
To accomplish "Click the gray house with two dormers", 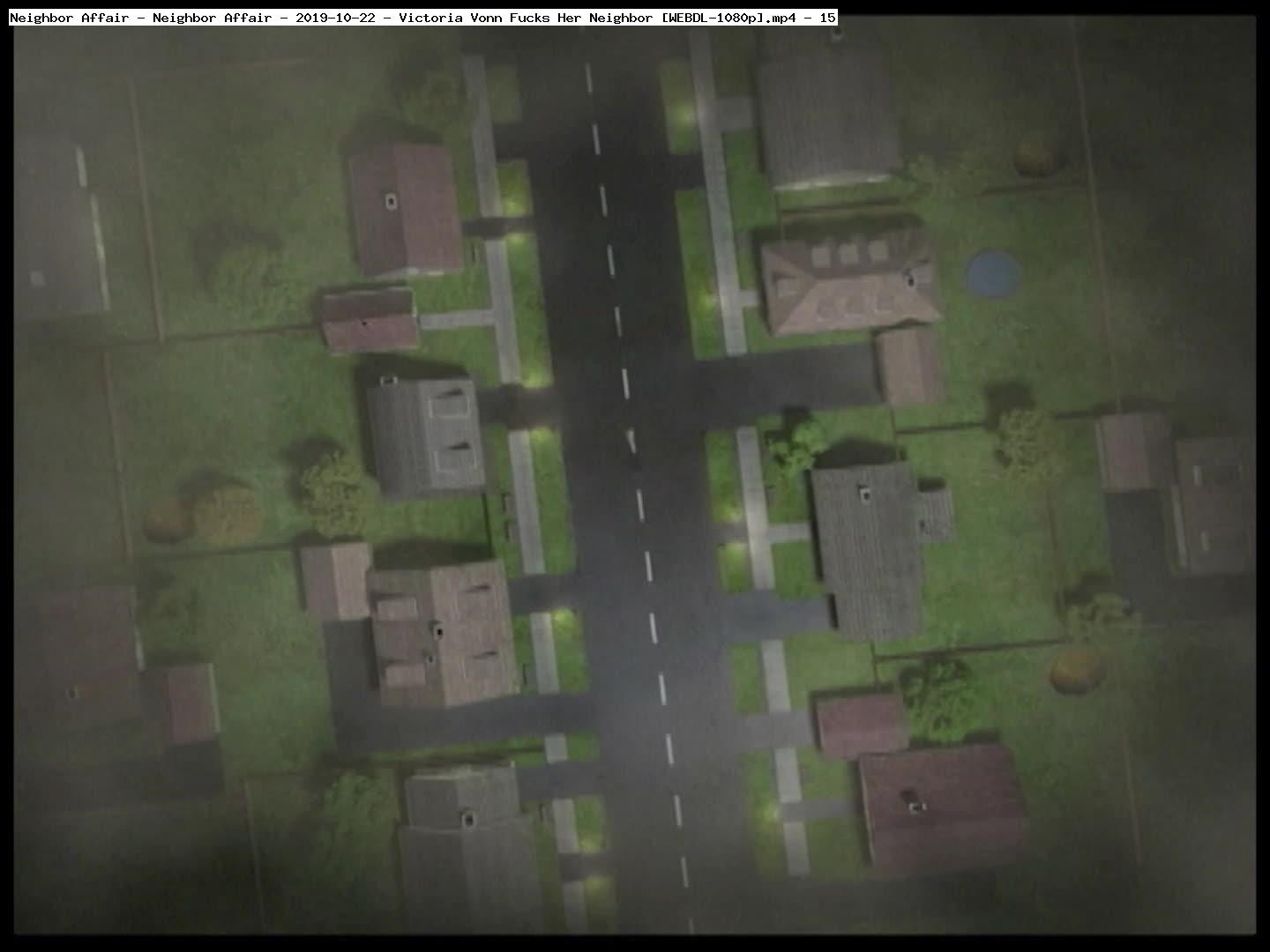I will [x=427, y=437].
